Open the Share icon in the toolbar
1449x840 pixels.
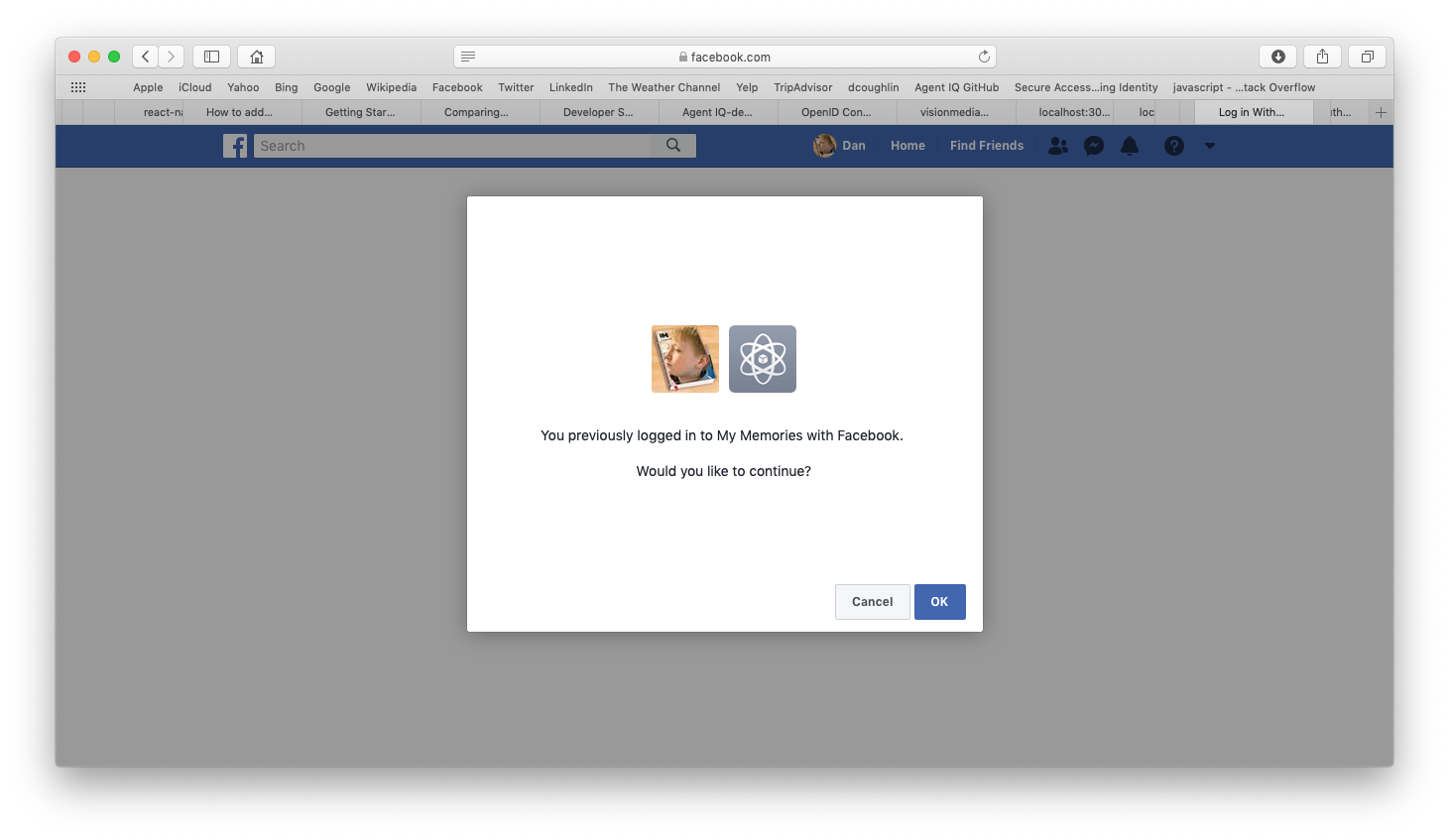[1322, 57]
